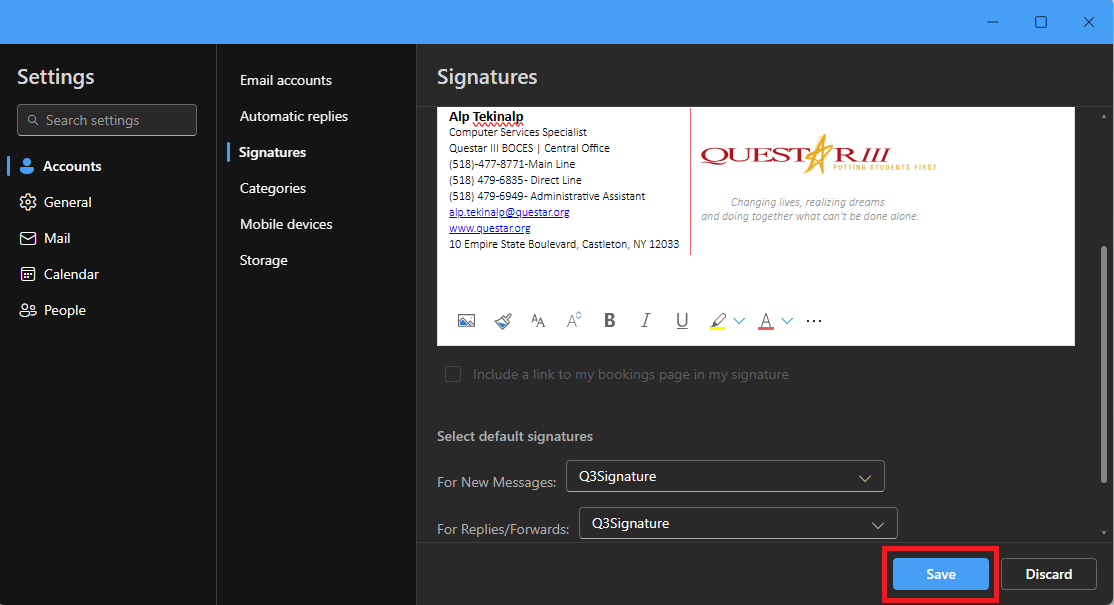
Task: Open Mobile devices settings
Action: [286, 224]
